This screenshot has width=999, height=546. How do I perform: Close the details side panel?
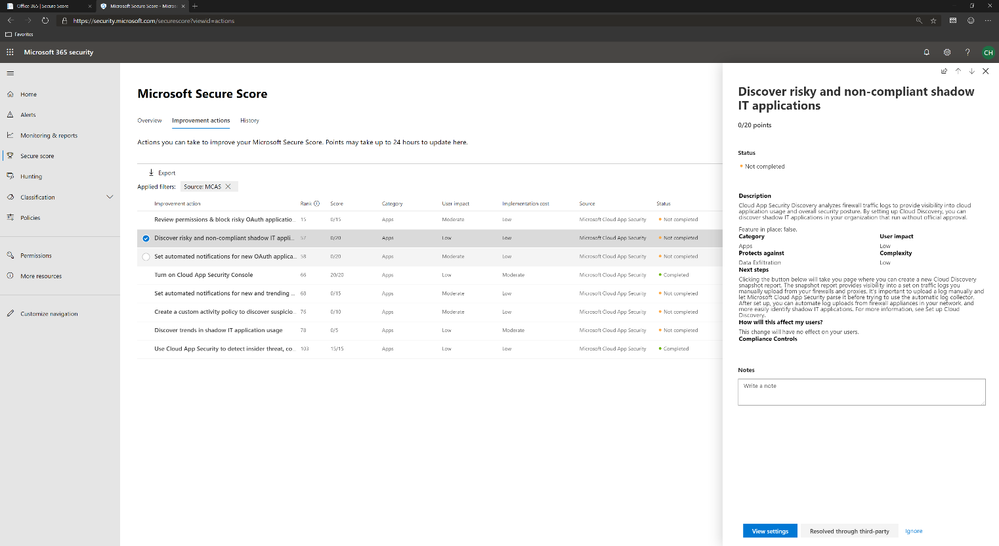tap(986, 71)
